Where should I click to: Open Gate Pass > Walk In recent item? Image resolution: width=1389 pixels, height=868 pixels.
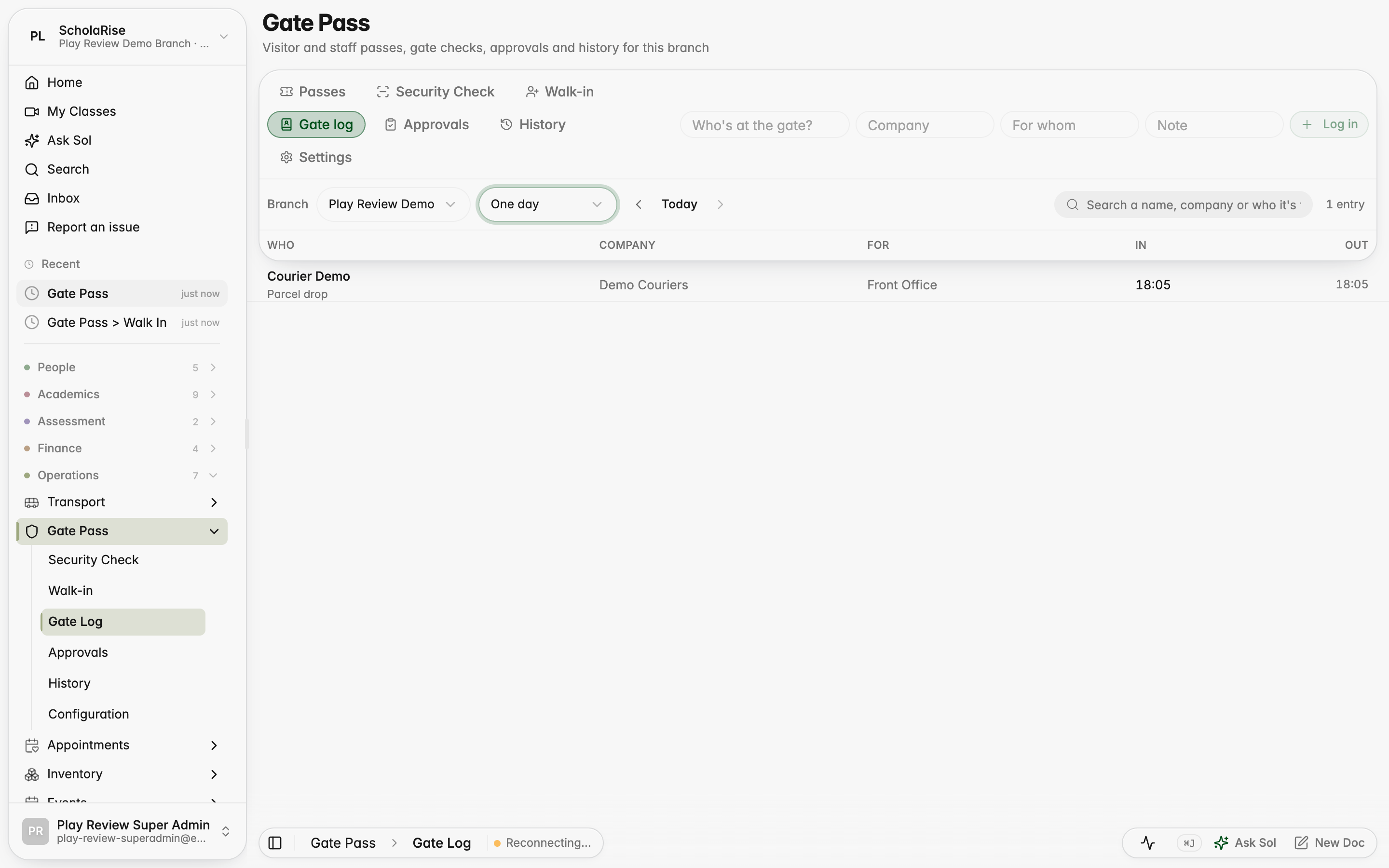click(x=122, y=323)
